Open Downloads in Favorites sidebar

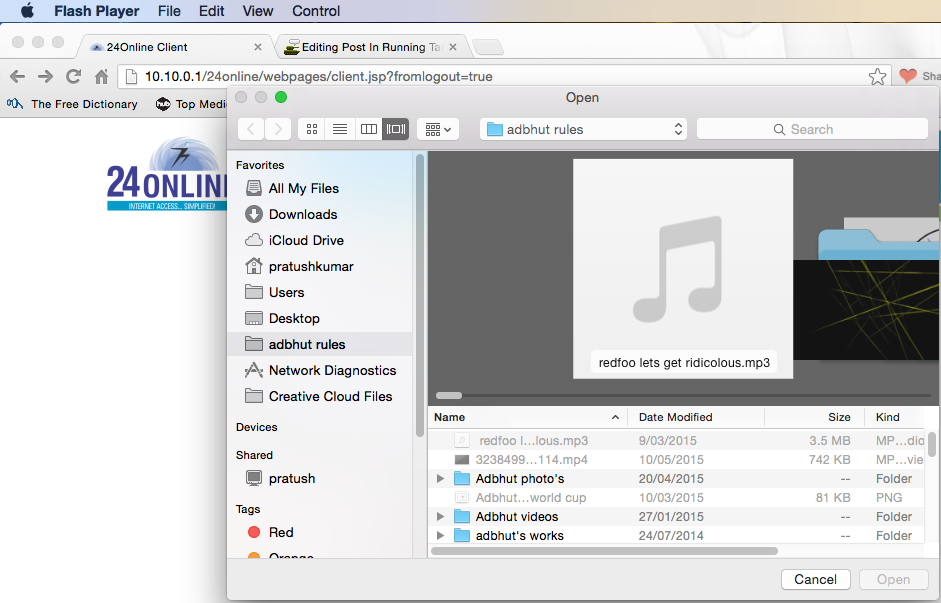(x=302, y=214)
